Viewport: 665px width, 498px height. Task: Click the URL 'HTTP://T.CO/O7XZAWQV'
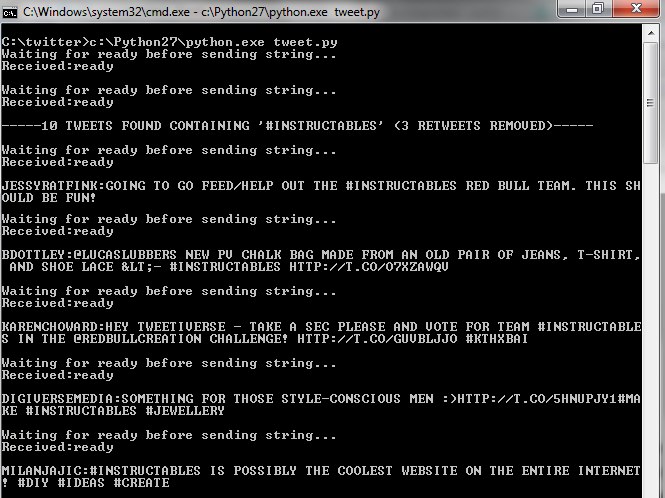click(x=369, y=267)
